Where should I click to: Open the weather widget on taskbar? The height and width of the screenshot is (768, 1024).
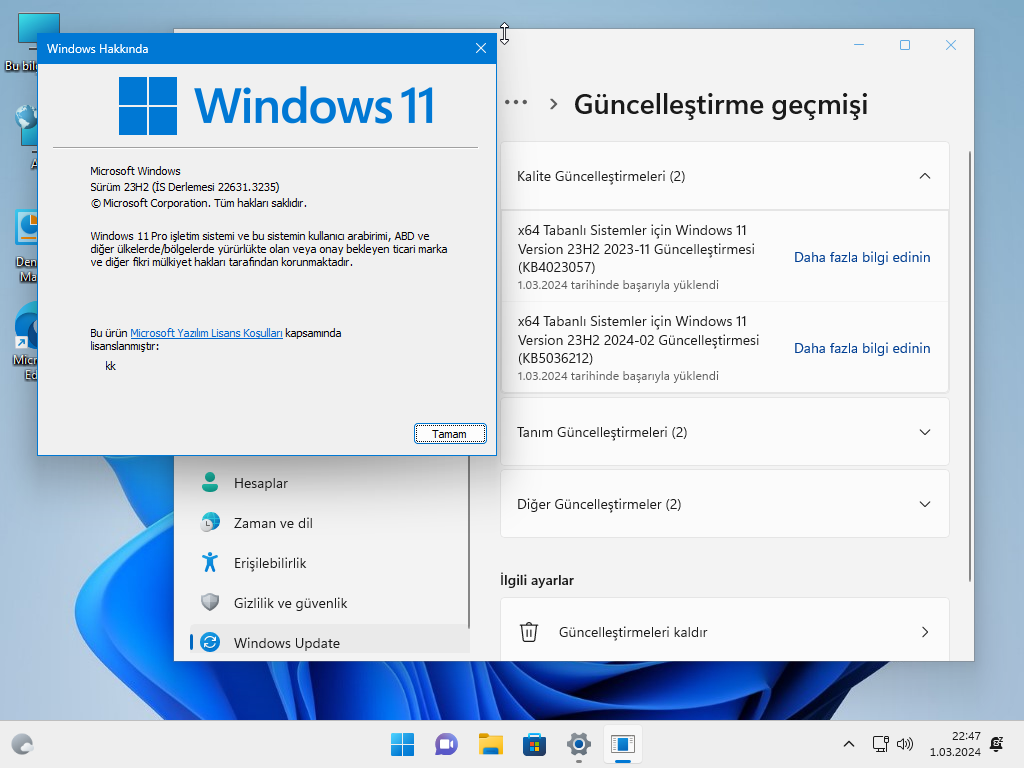[23, 744]
